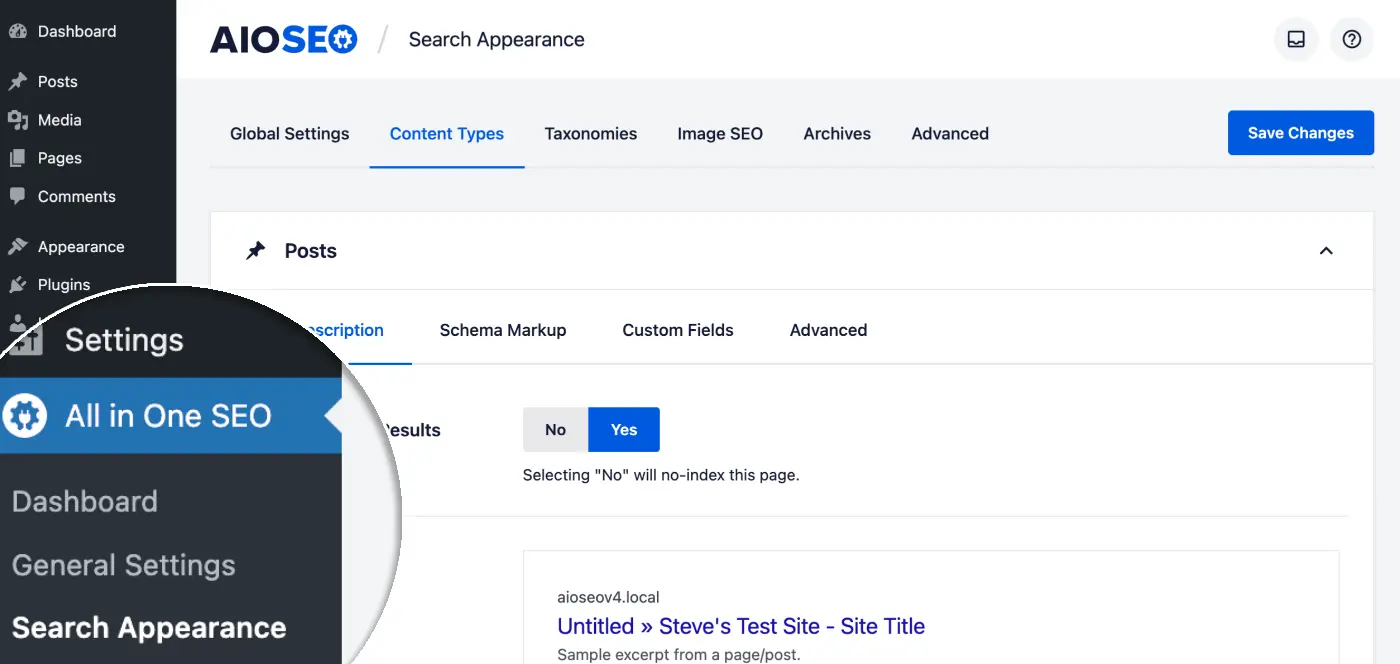Switch to Image SEO tab

(x=720, y=134)
